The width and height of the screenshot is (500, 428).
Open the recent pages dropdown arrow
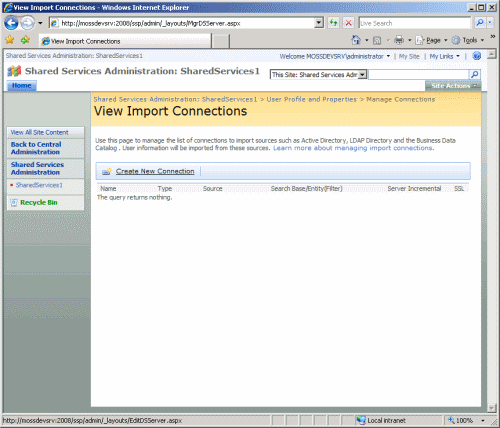[x=40, y=23]
